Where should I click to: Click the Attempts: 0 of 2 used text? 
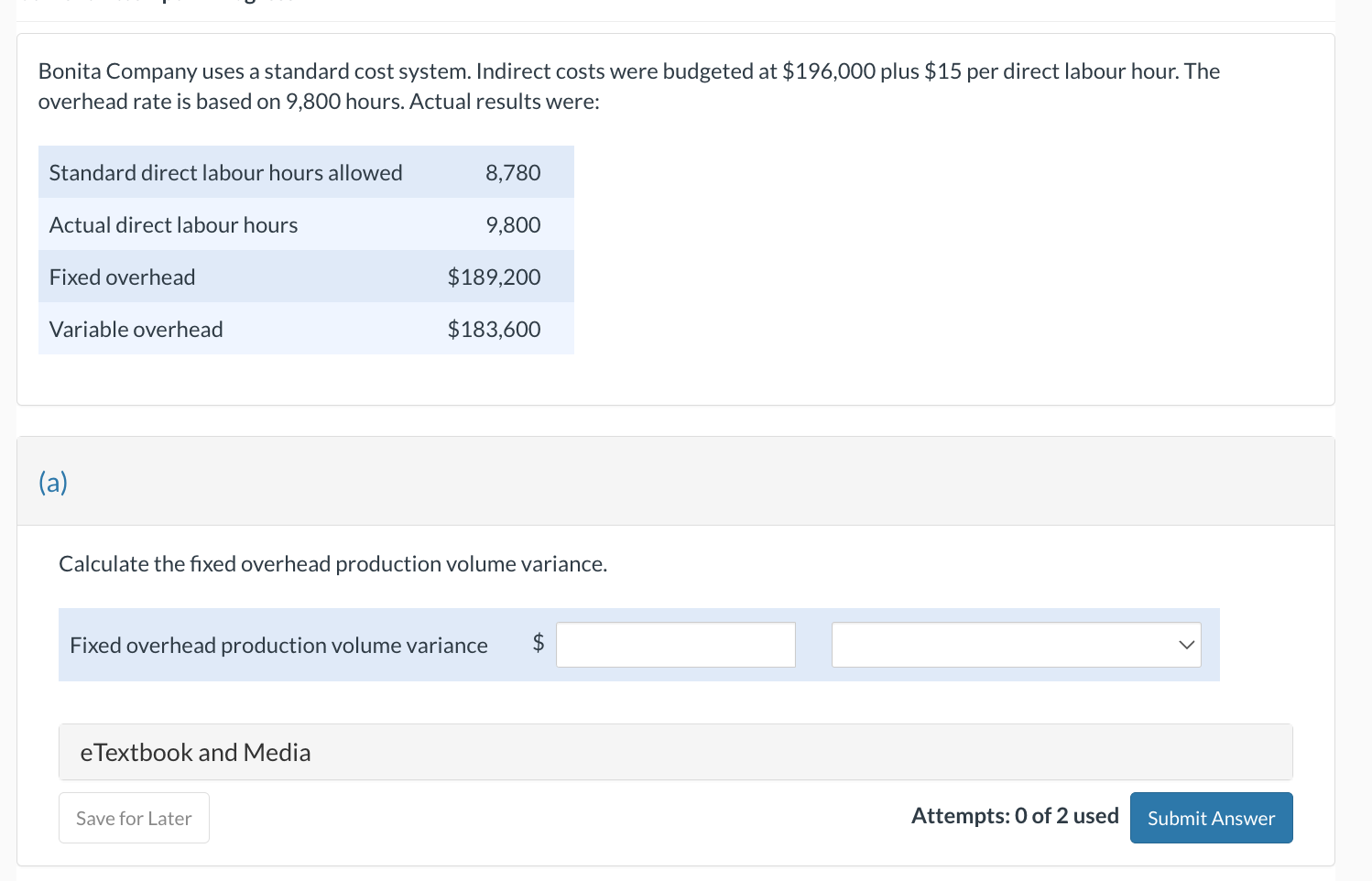tap(1015, 815)
